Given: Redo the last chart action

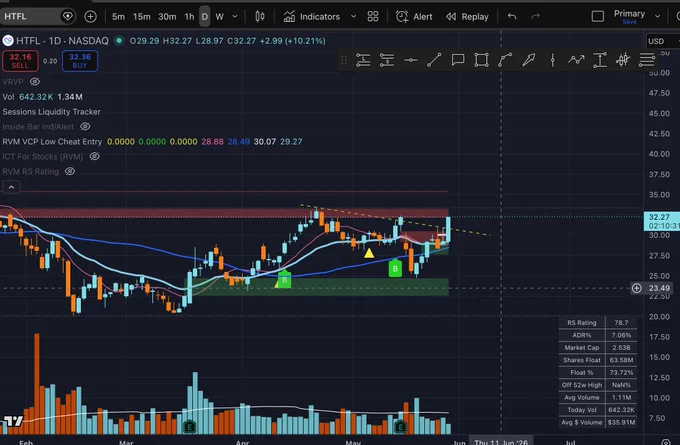Looking at the screenshot, I should pyautogui.click(x=536, y=16).
